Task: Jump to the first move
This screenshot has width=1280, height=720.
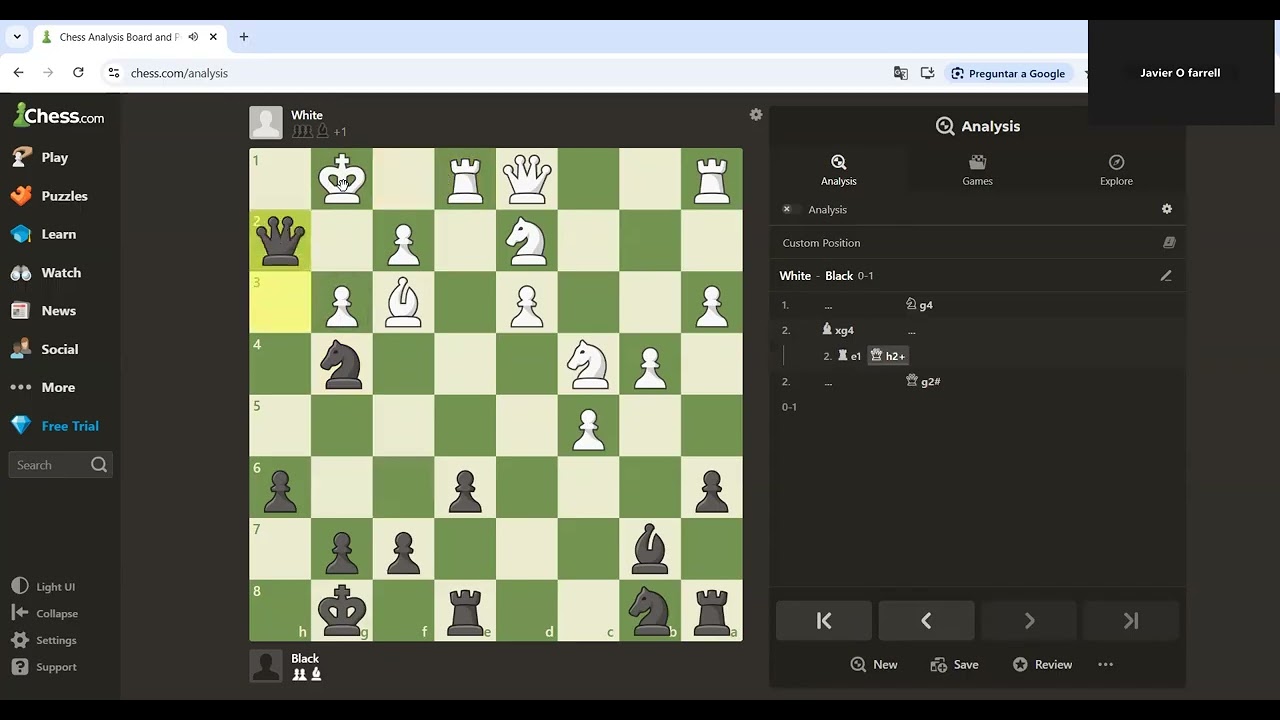Action: [x=824, y=621]
